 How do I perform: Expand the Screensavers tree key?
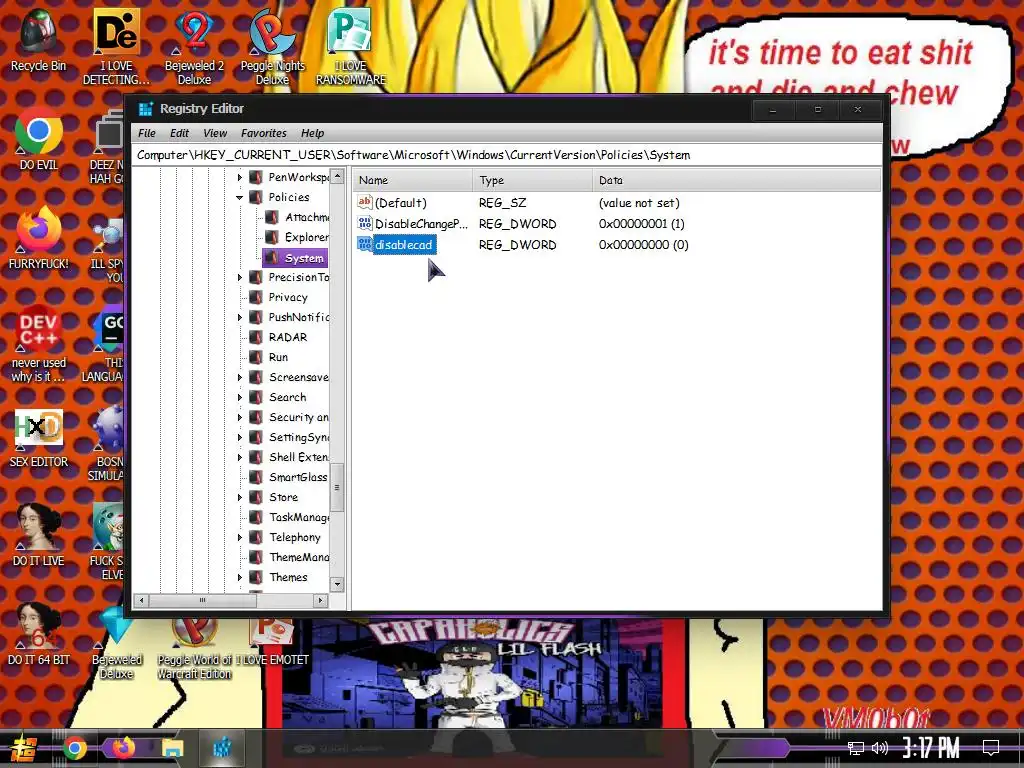tap(240, 377)
